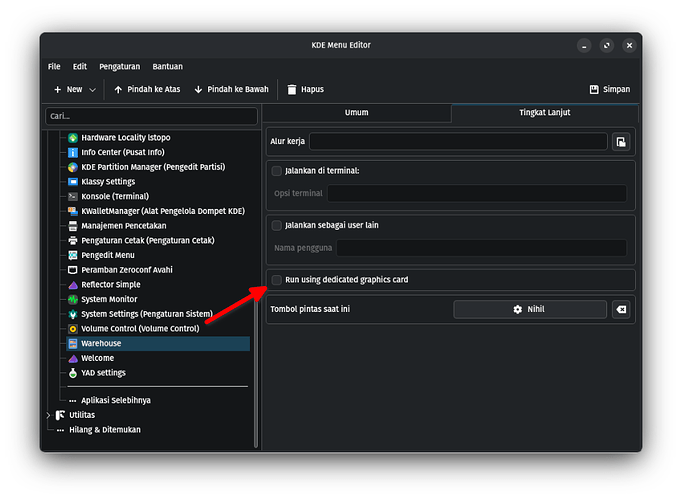Switch to the Tingkat Lanjut tab

pos(545,113)
